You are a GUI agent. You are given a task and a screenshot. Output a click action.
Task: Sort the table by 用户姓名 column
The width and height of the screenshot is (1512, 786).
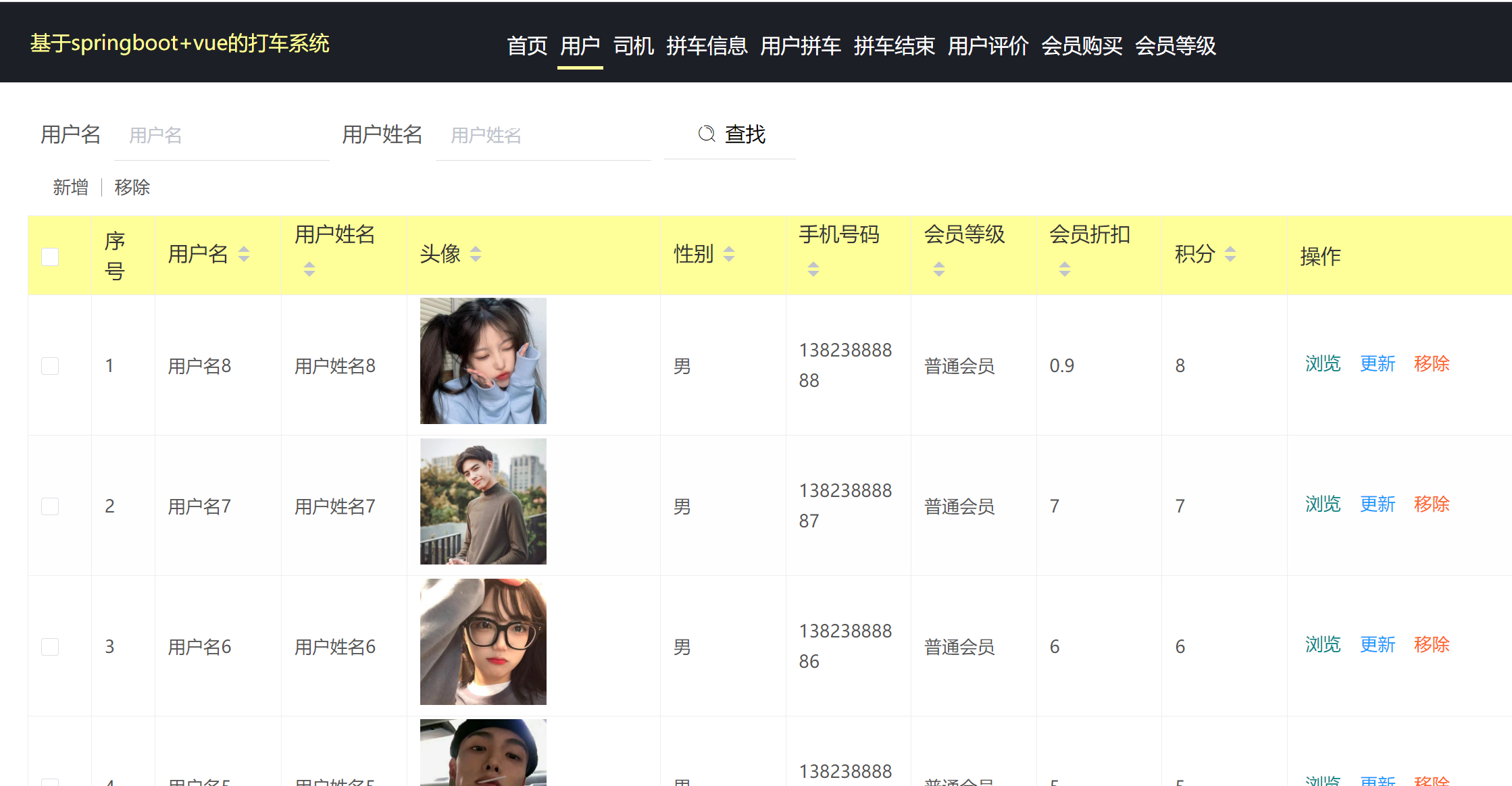pyautogui.click(x=309, y=269)
